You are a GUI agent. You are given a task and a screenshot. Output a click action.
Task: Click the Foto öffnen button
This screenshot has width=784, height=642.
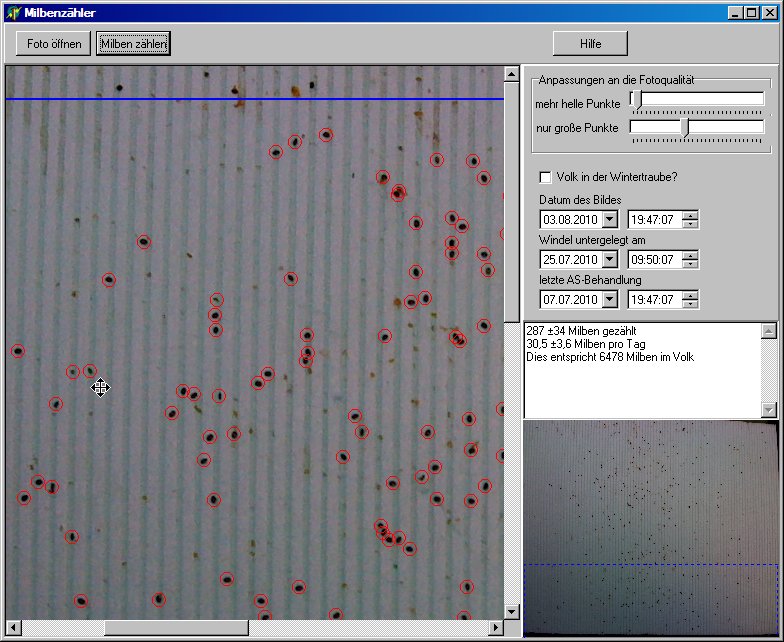55,43
